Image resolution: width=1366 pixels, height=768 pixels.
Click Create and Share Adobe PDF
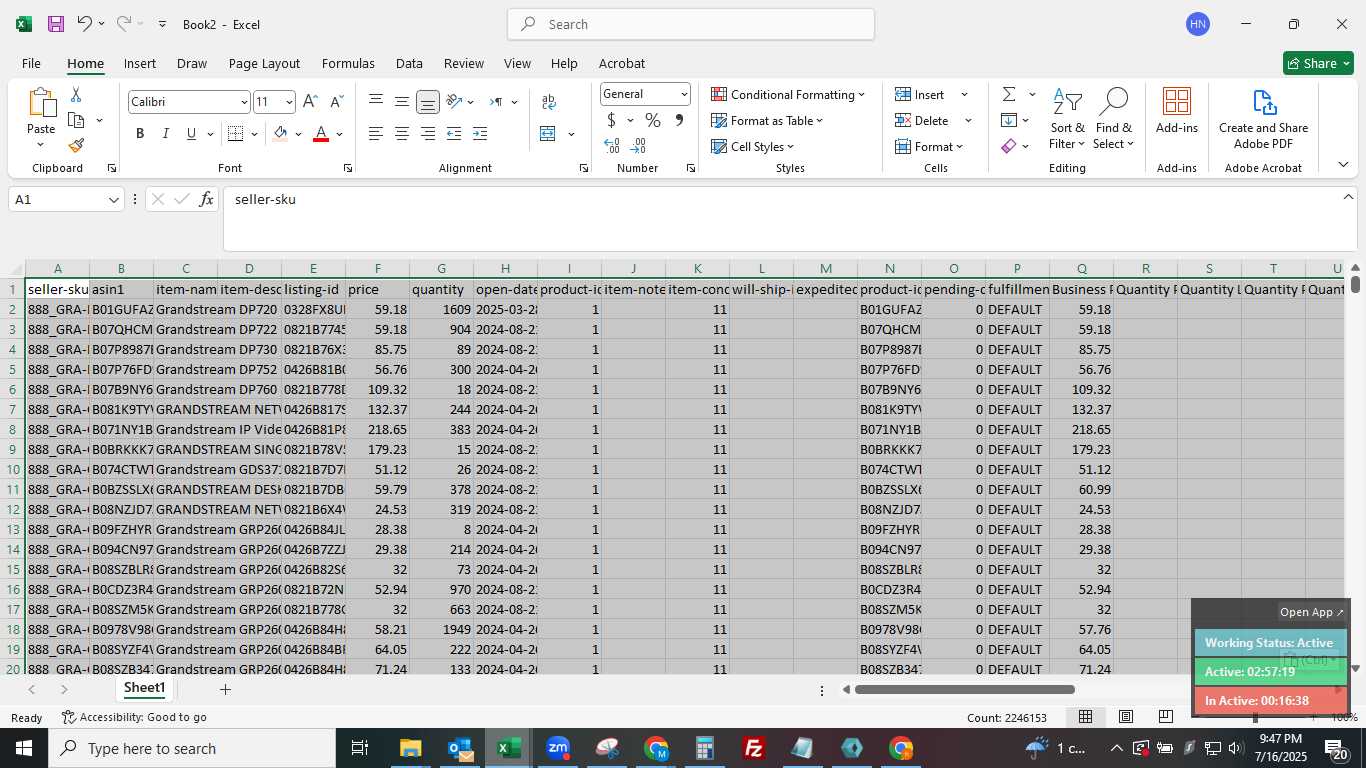1263,119
